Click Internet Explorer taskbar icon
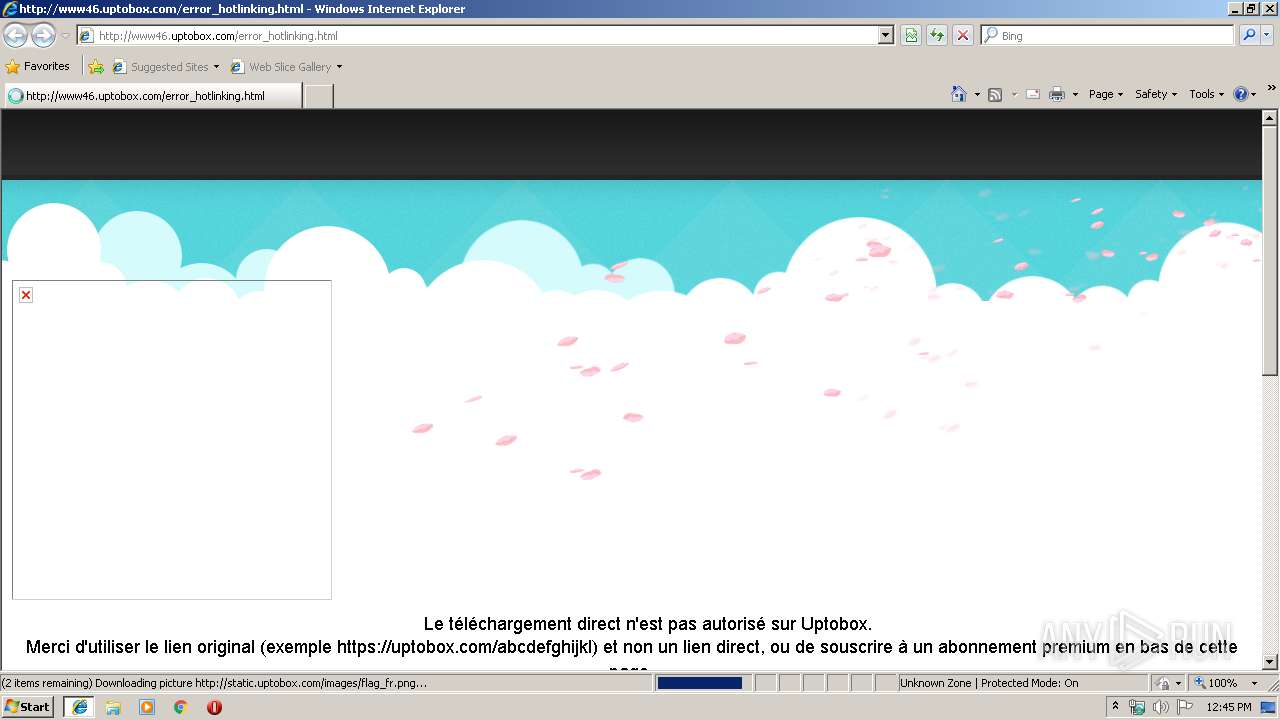The height and width of the screenshot is (720, 1280). [79, 707]
